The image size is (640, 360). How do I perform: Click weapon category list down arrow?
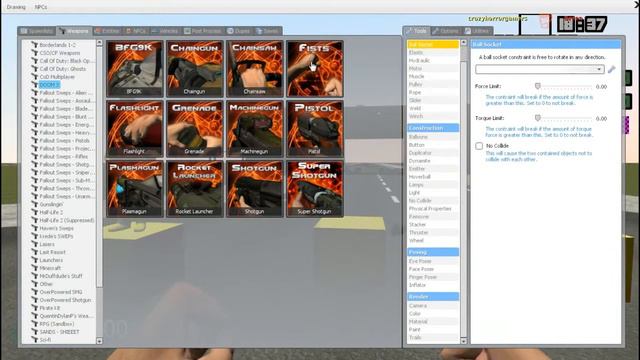click(99, 340)
